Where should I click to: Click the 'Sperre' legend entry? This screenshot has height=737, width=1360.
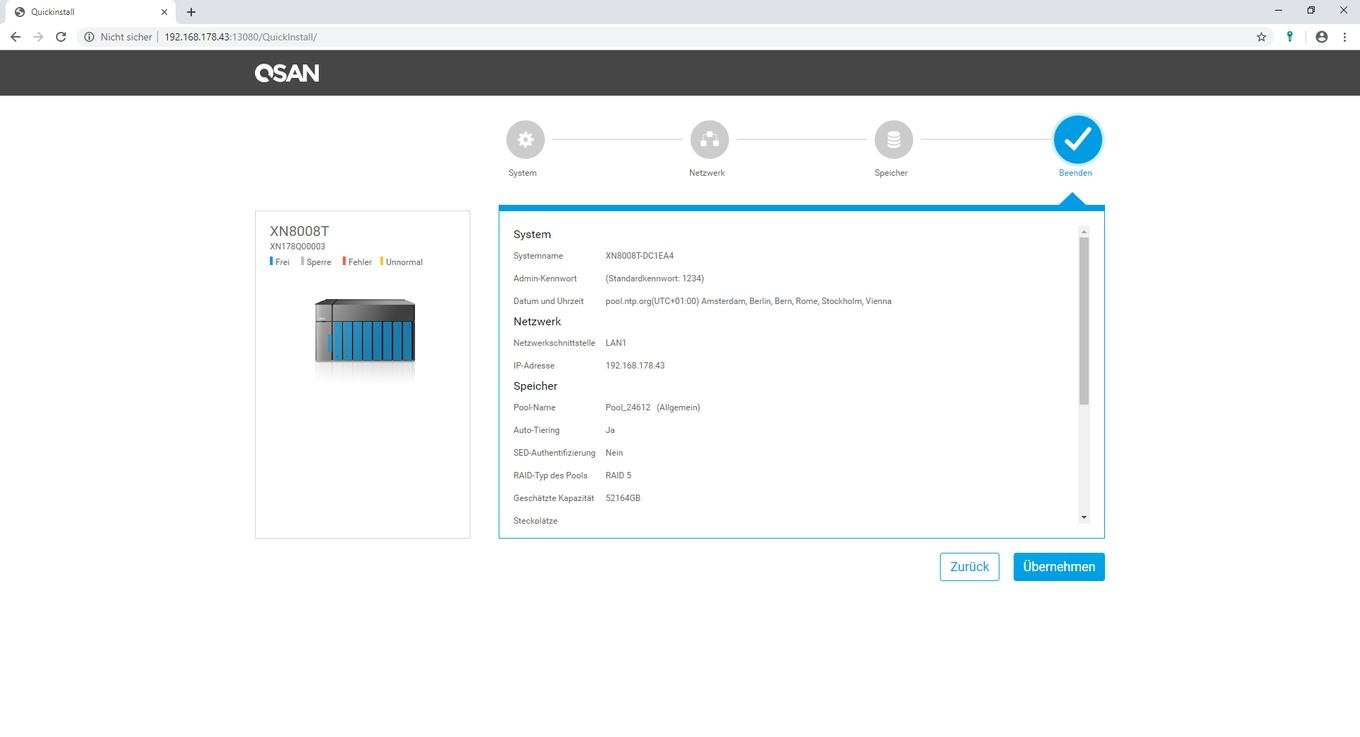(x=316, y=262)
